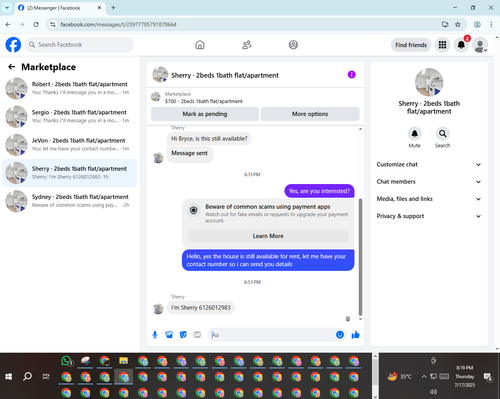Send a thumbs-up like
Viewport: 500px width, 399px height.
pyautogui.click(x=356, y=335)
